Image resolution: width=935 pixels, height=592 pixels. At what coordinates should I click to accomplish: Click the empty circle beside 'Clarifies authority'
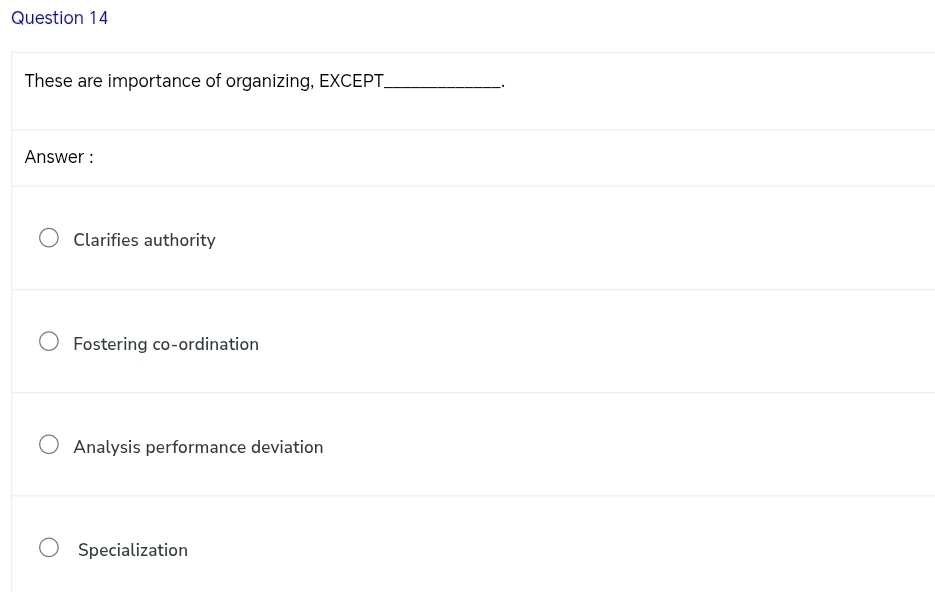click(49, 238)
